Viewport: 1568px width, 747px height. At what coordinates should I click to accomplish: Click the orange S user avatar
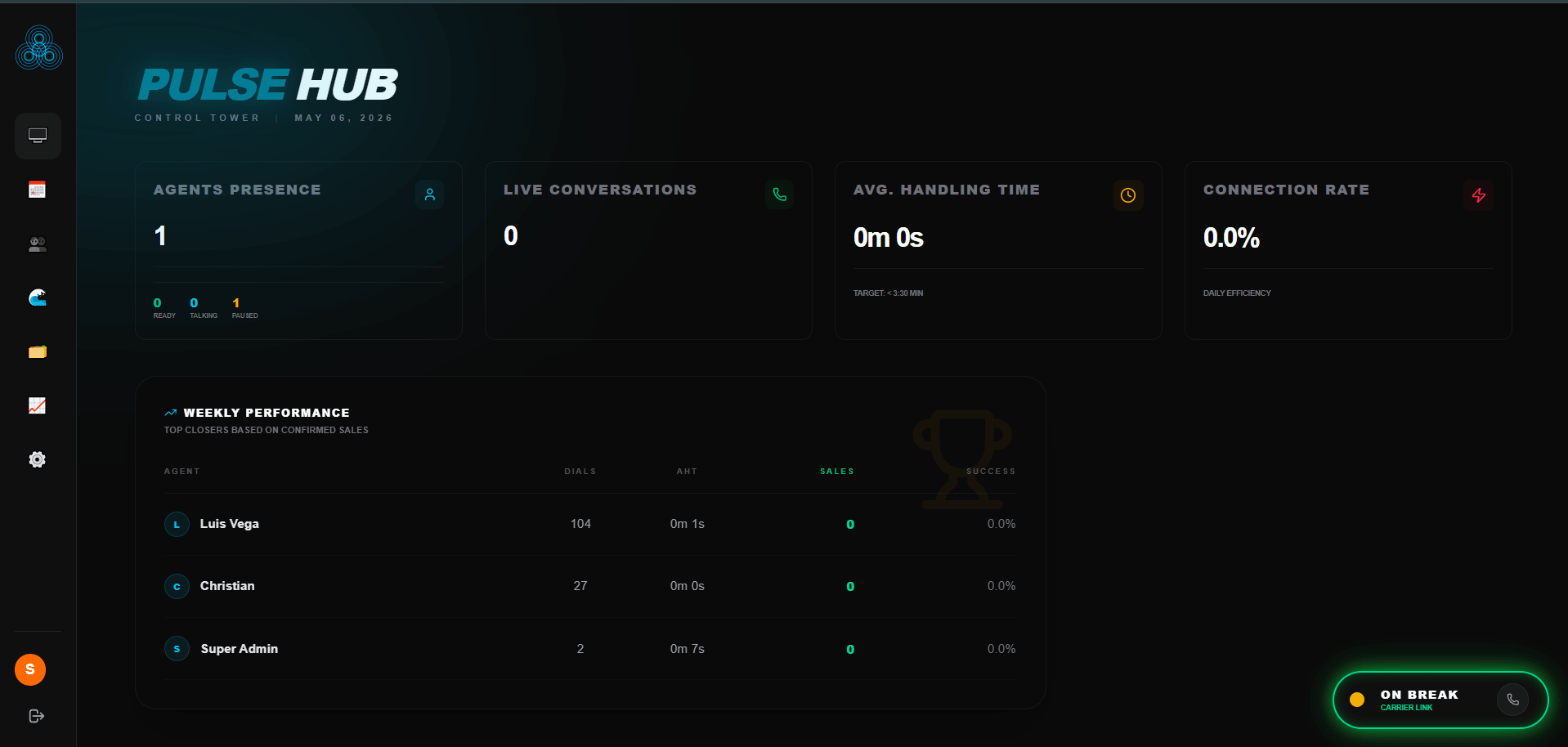(30, 669)
